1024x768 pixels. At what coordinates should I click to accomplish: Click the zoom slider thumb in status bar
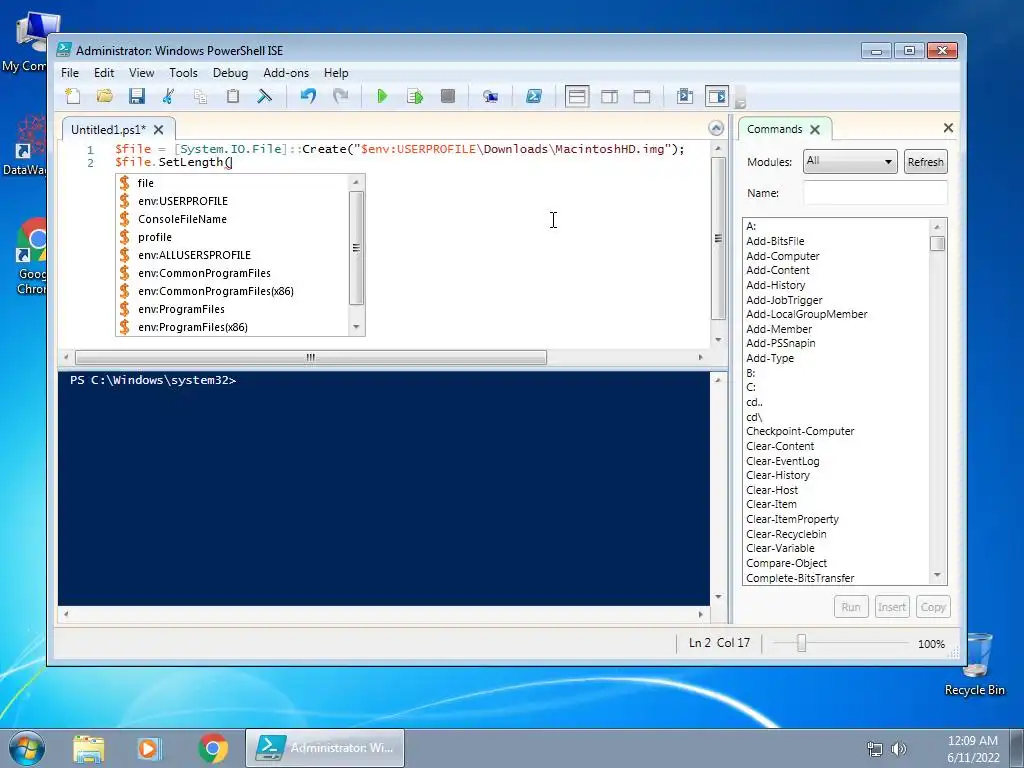[801, 643]
